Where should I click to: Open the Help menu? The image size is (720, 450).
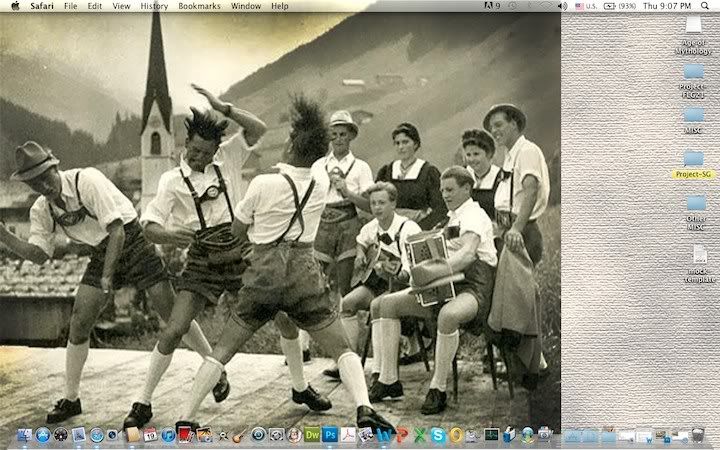click(x=280, y=6)
